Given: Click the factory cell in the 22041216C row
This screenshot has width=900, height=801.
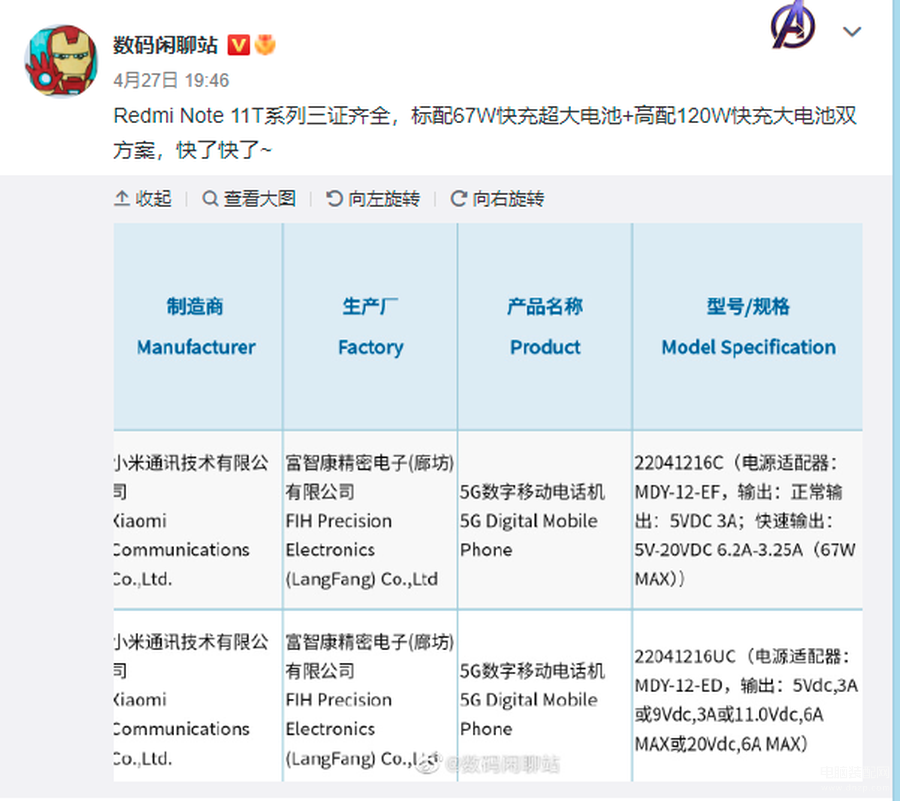Looking at the screenshot, I should [x=370, y=520].
